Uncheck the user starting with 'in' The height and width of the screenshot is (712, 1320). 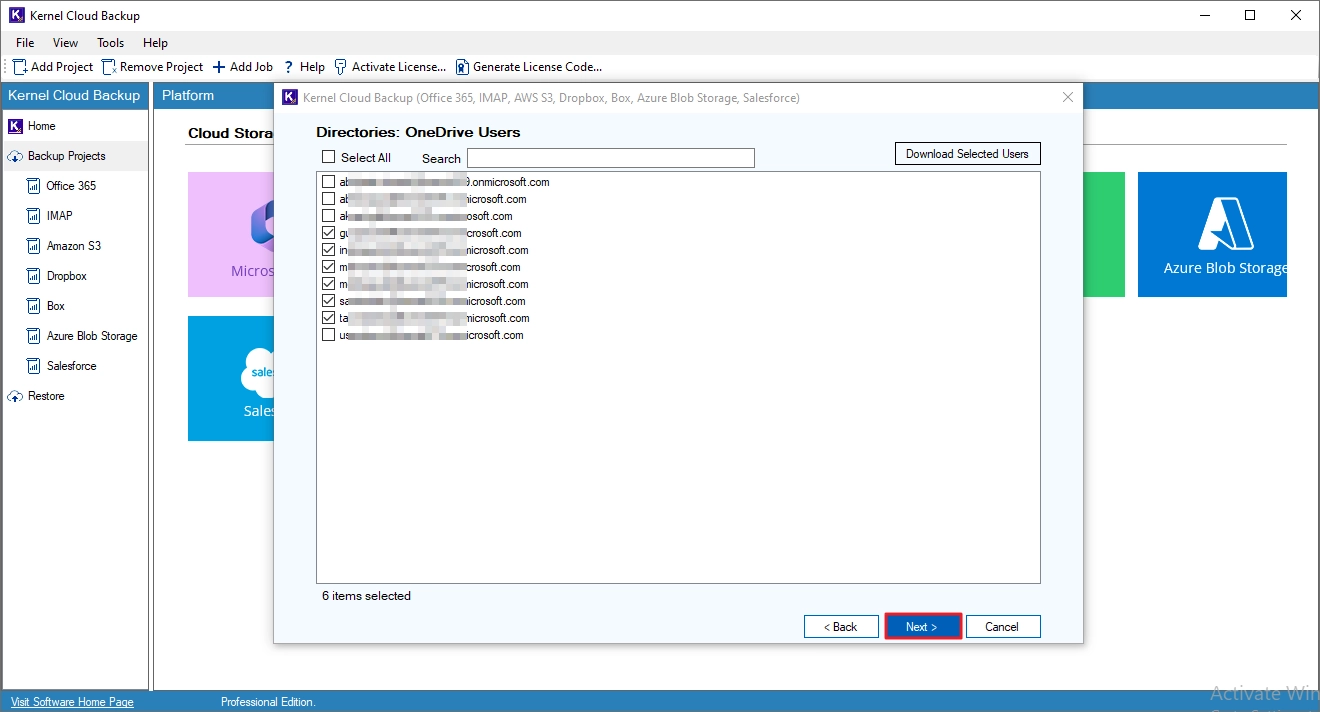click(x=328, y=250)
